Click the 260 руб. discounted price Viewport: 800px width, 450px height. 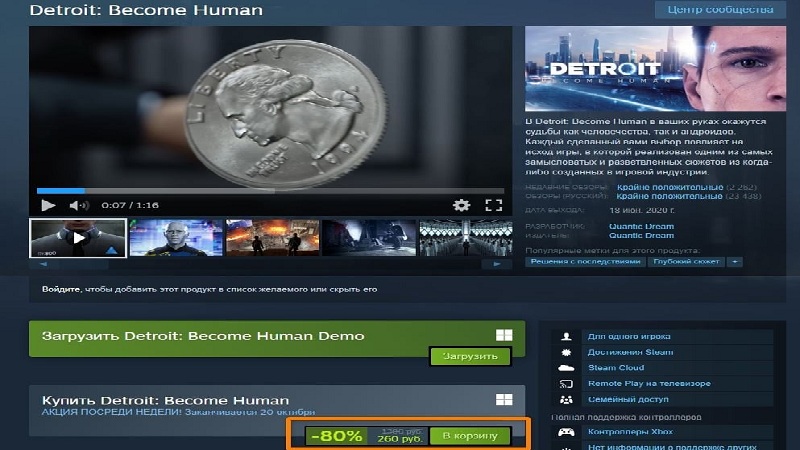click(x=399, y=439)
